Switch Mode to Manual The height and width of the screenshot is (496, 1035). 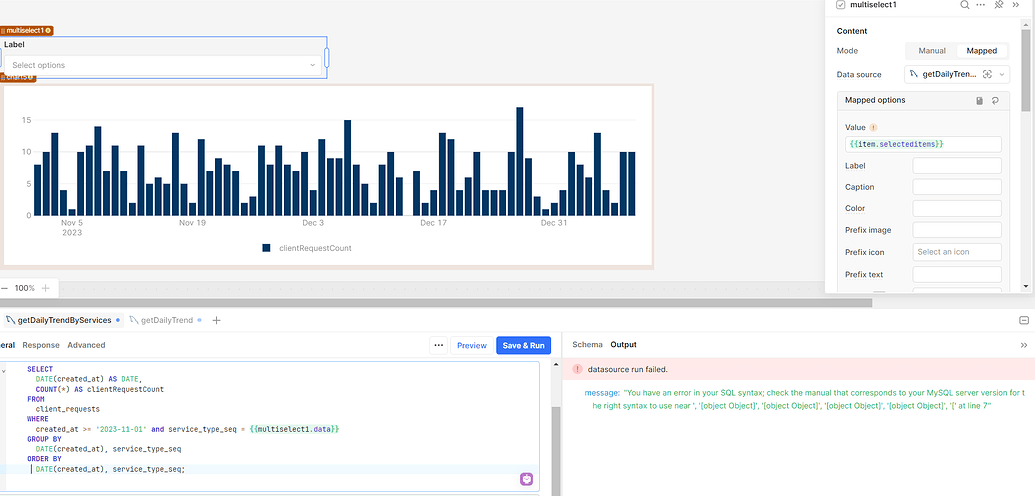click(x=932, y=51)
